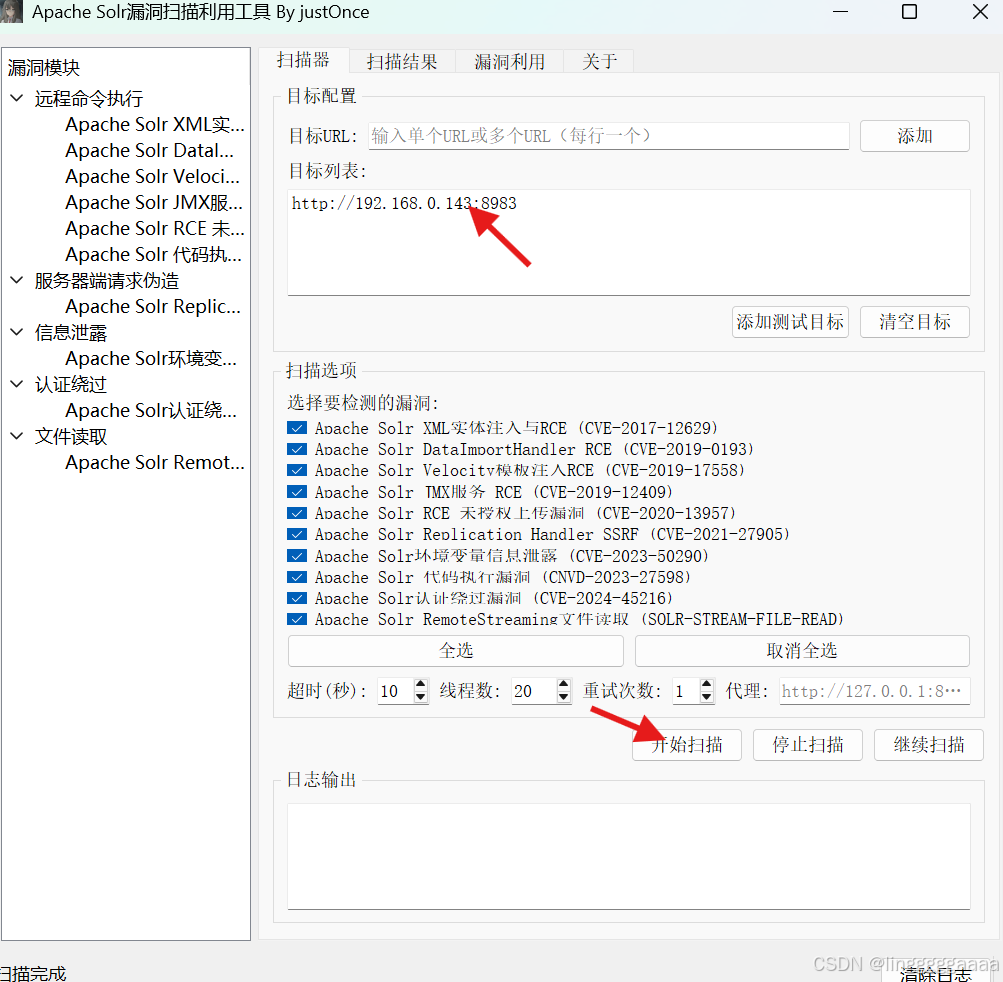Click inside the 重试次数 value field
This screenshot has width=1003, height=982.
pos(686,691)
